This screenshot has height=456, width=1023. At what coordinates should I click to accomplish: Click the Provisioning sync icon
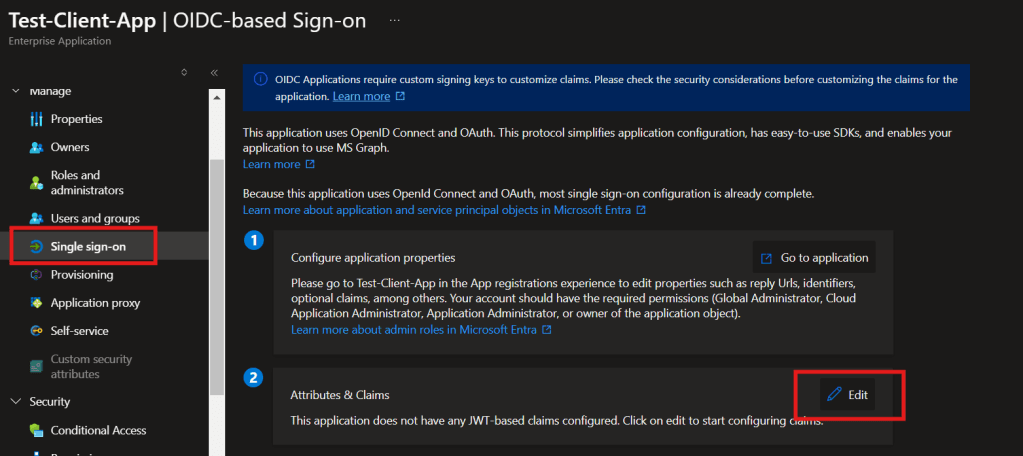coord(36,275)
